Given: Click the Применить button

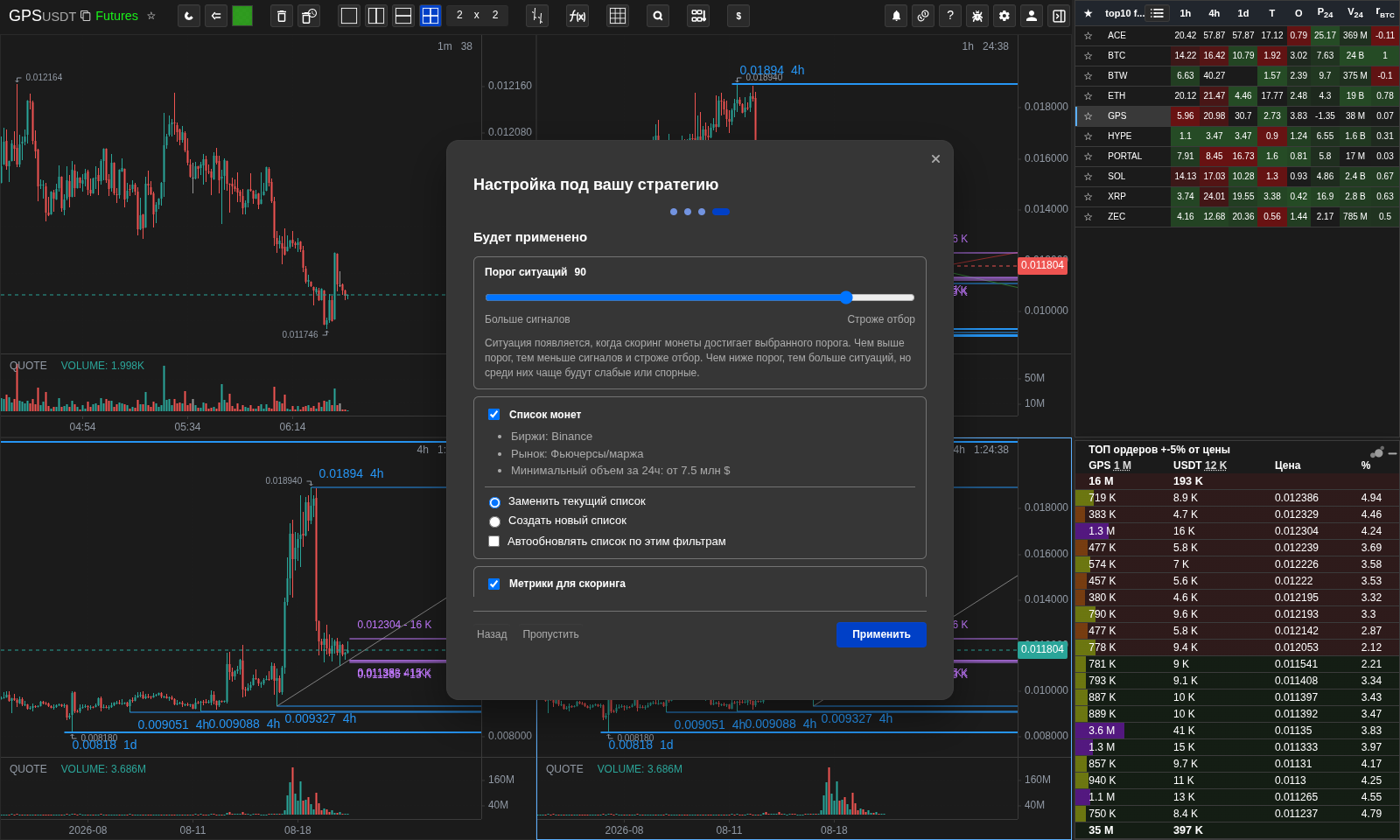Looking at the screenshot, I should pyautogui.click(x=881, y=634).
